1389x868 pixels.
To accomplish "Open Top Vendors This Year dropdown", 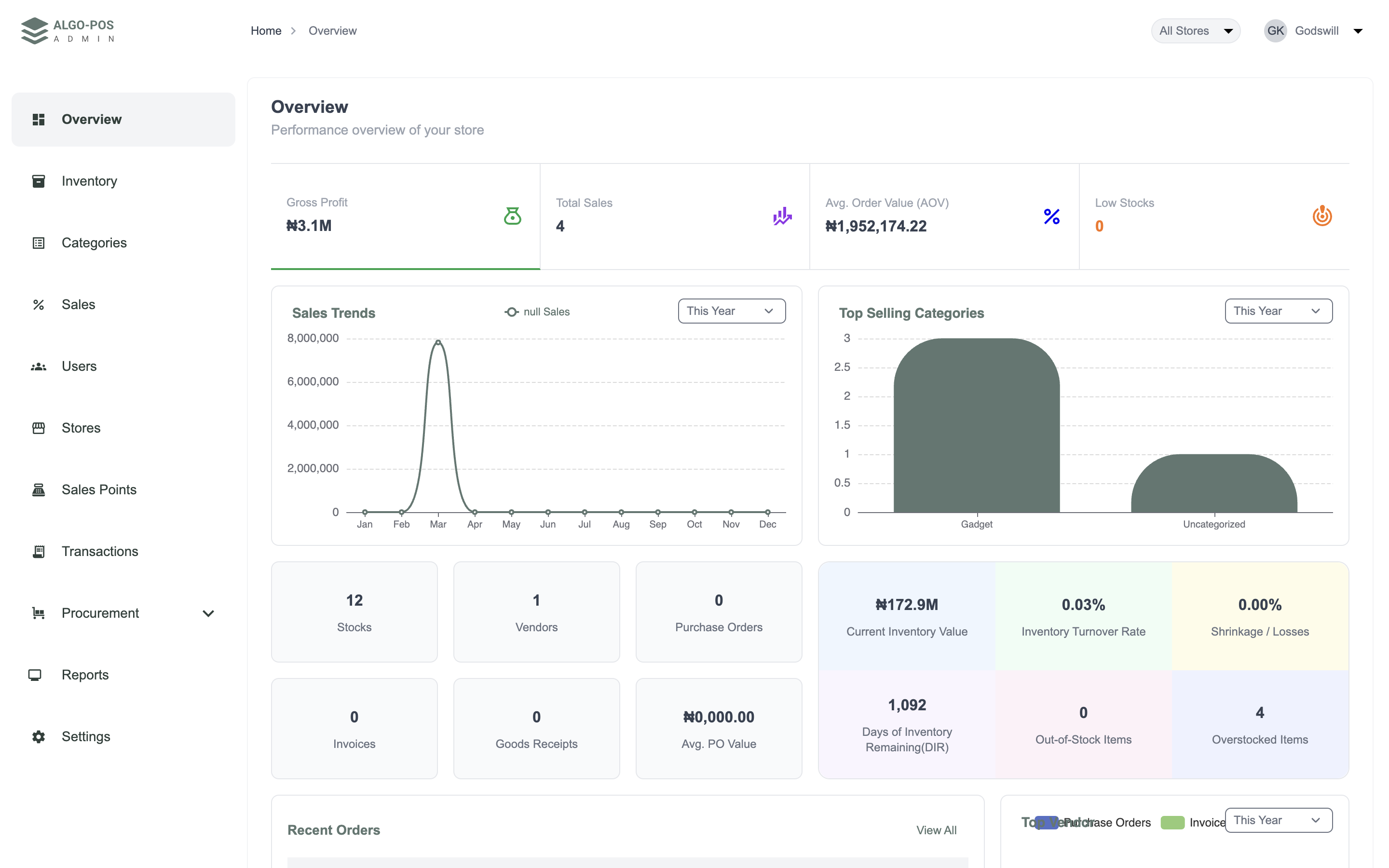I will point(1278,820).
